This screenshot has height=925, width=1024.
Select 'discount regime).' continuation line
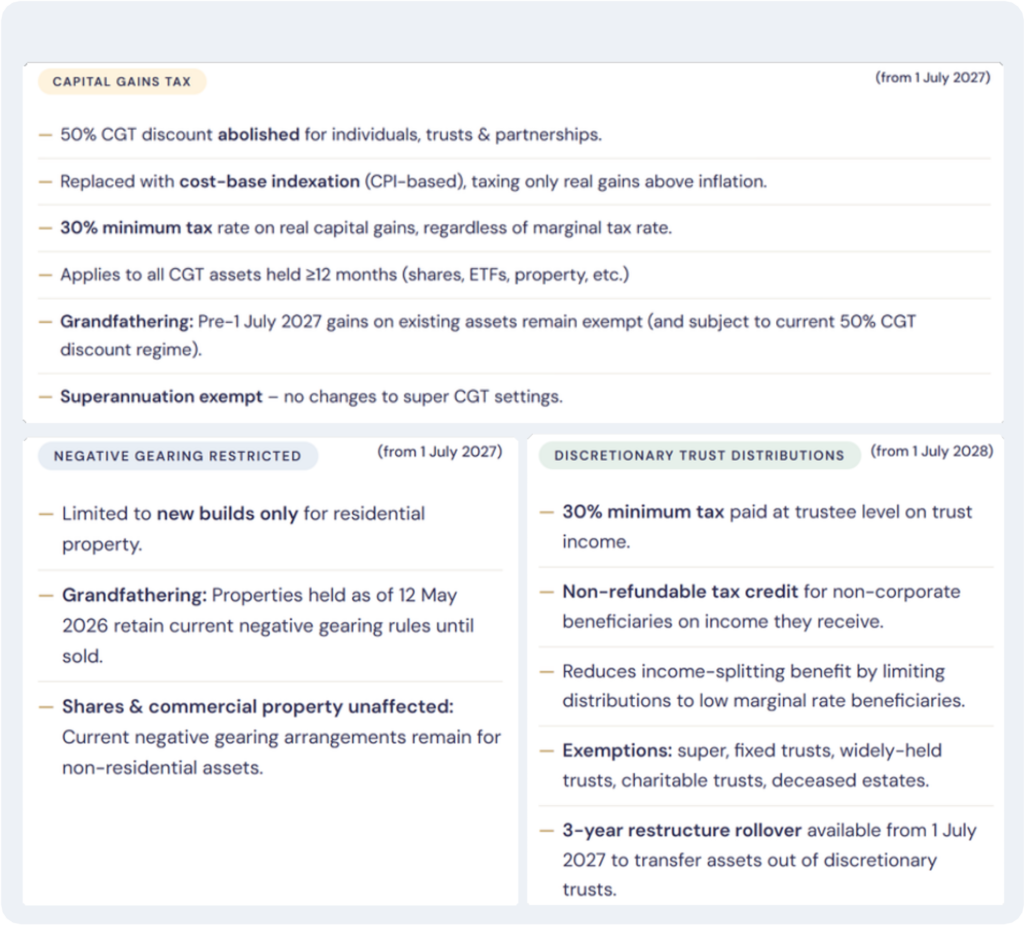click(131, 349)
